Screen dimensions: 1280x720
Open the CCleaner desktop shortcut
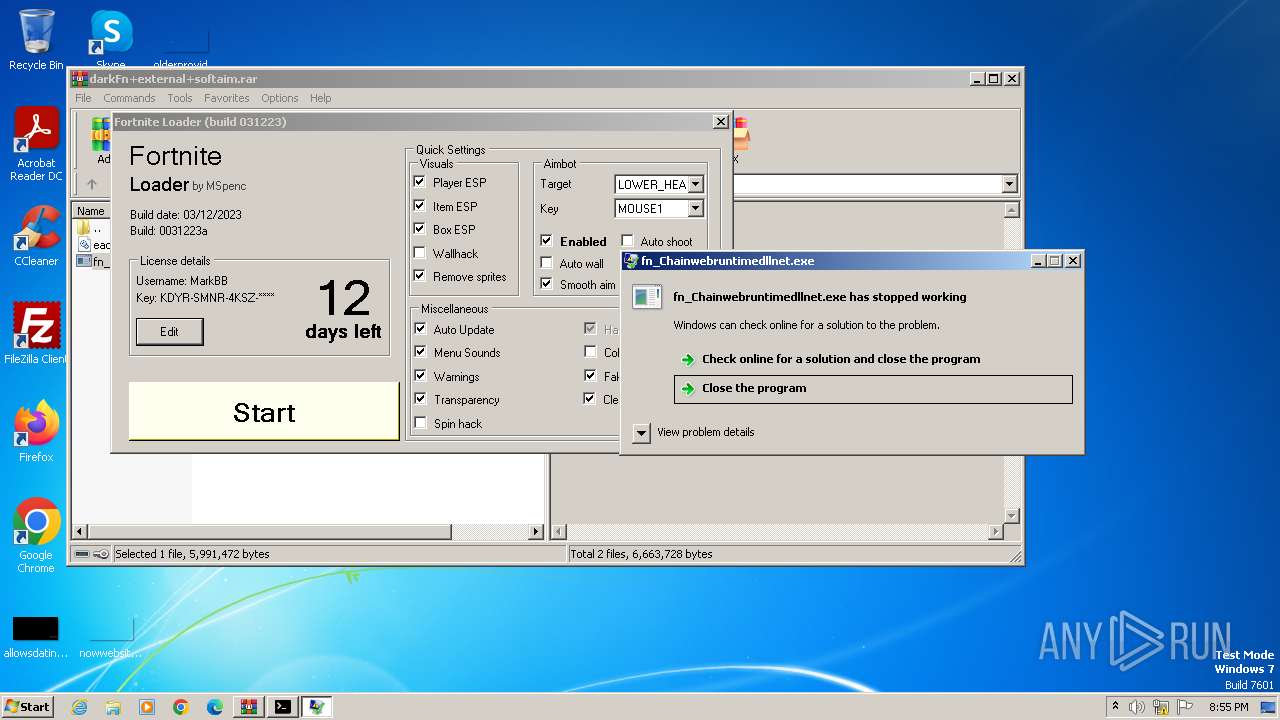[36, 236]
